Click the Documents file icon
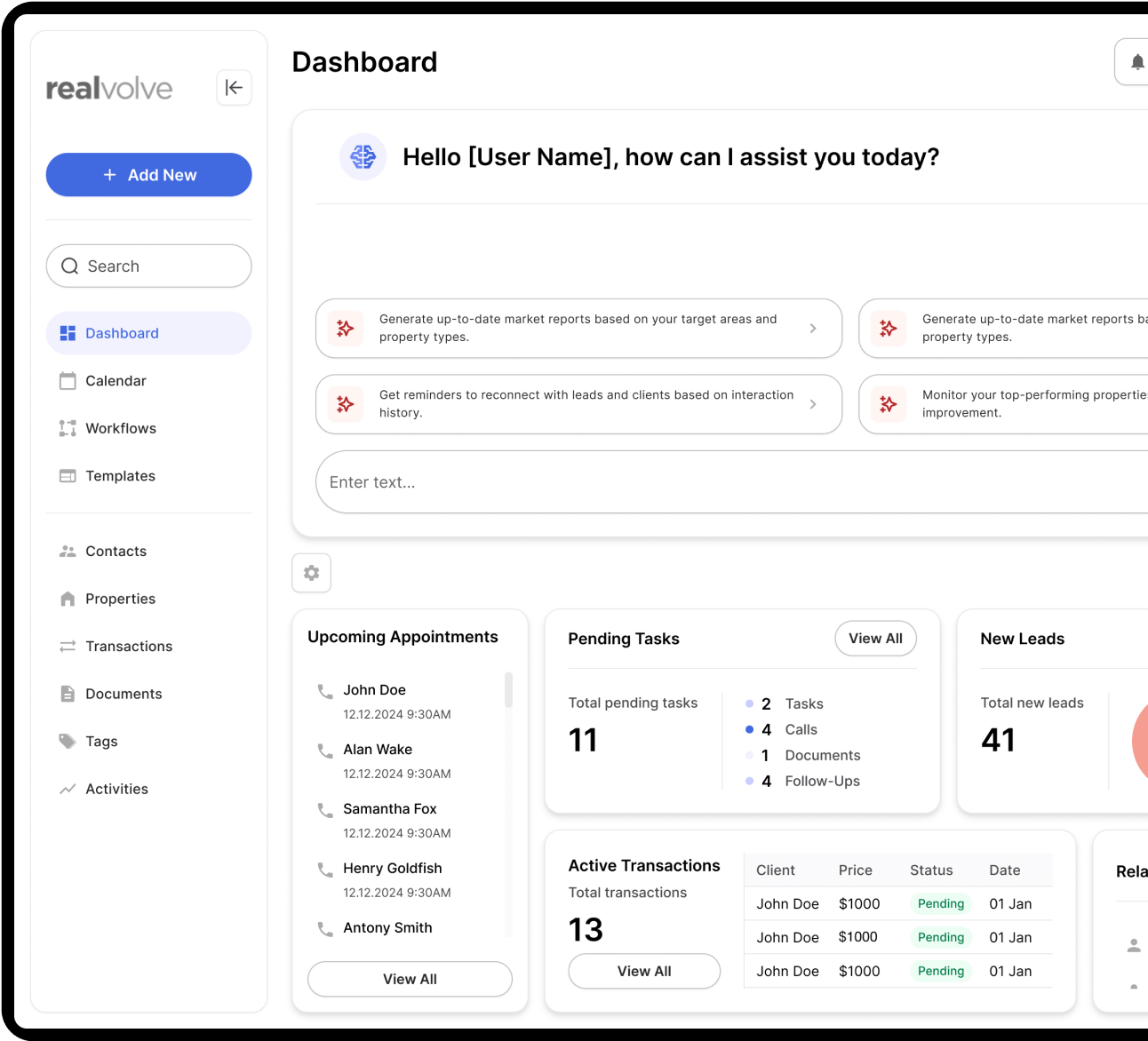Viewport: 1148px width, 1041px height. (x=68, y=694)
